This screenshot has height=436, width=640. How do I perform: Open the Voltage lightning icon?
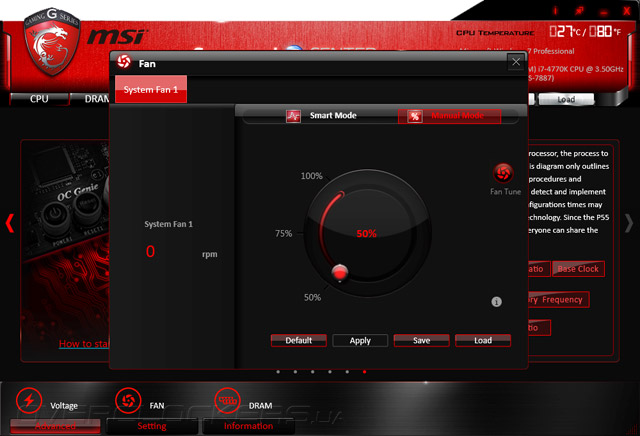coord(29,400)
